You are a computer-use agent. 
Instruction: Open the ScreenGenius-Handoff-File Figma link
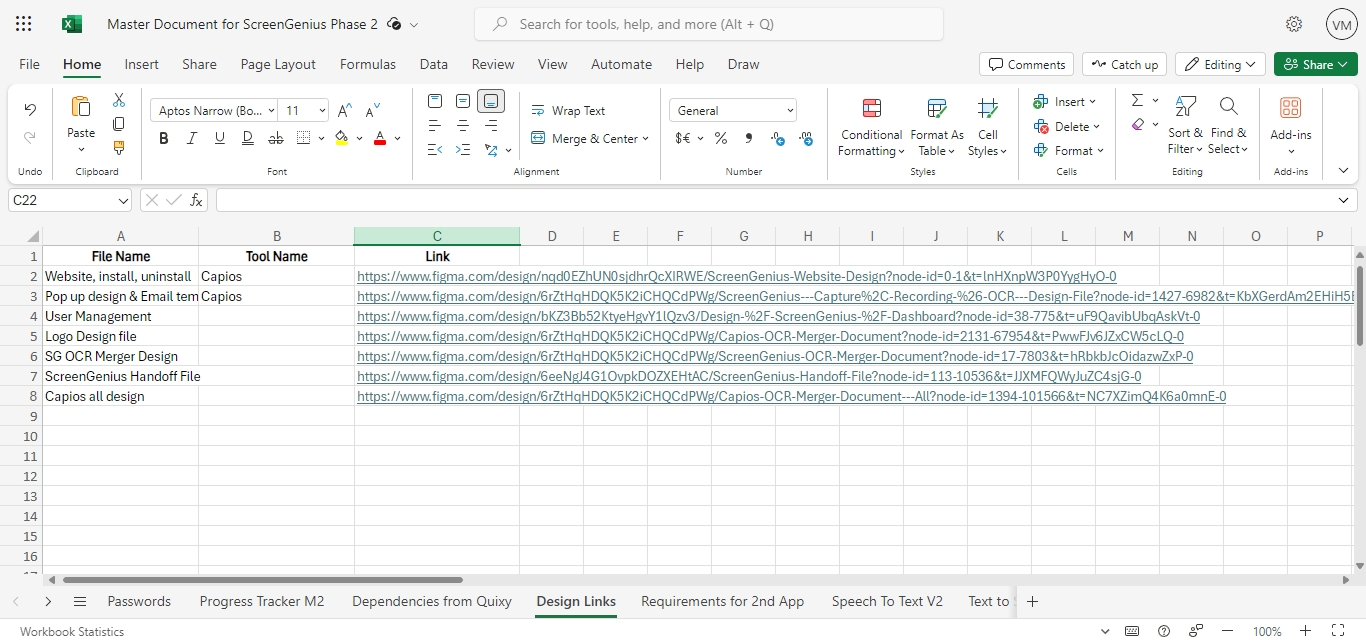click(x=749, y=376)
